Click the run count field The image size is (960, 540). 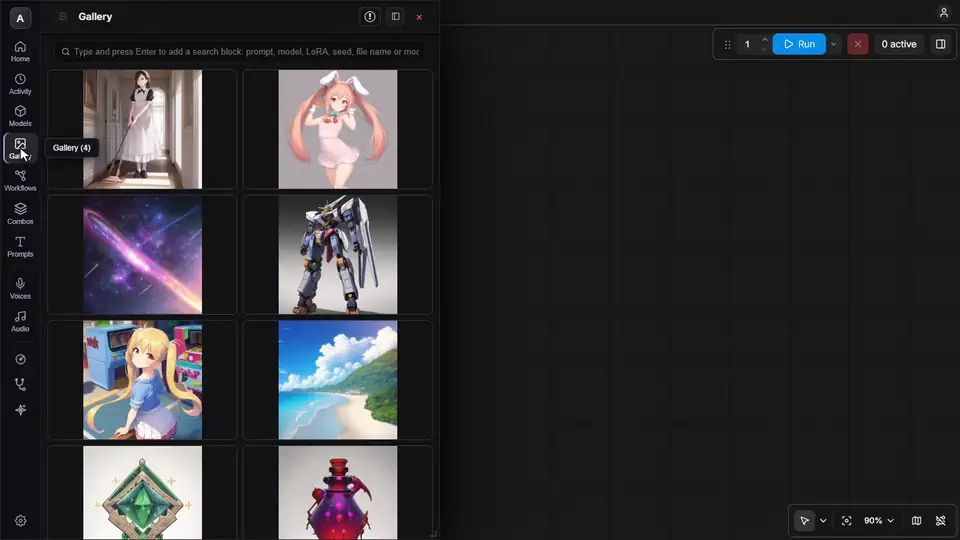click(x=747, y=44)
